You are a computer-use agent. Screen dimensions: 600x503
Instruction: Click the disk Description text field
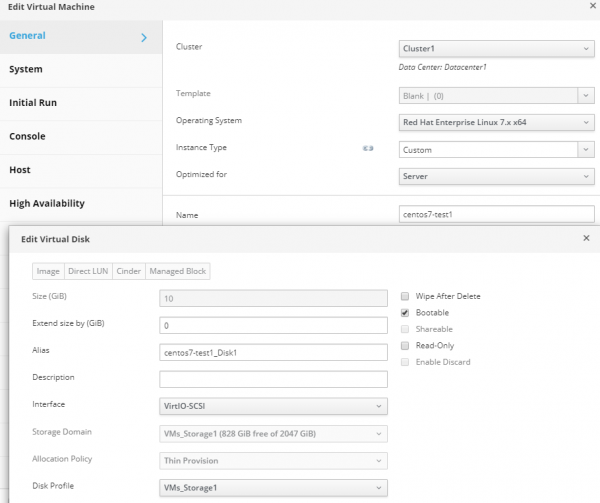coord(272,379)
